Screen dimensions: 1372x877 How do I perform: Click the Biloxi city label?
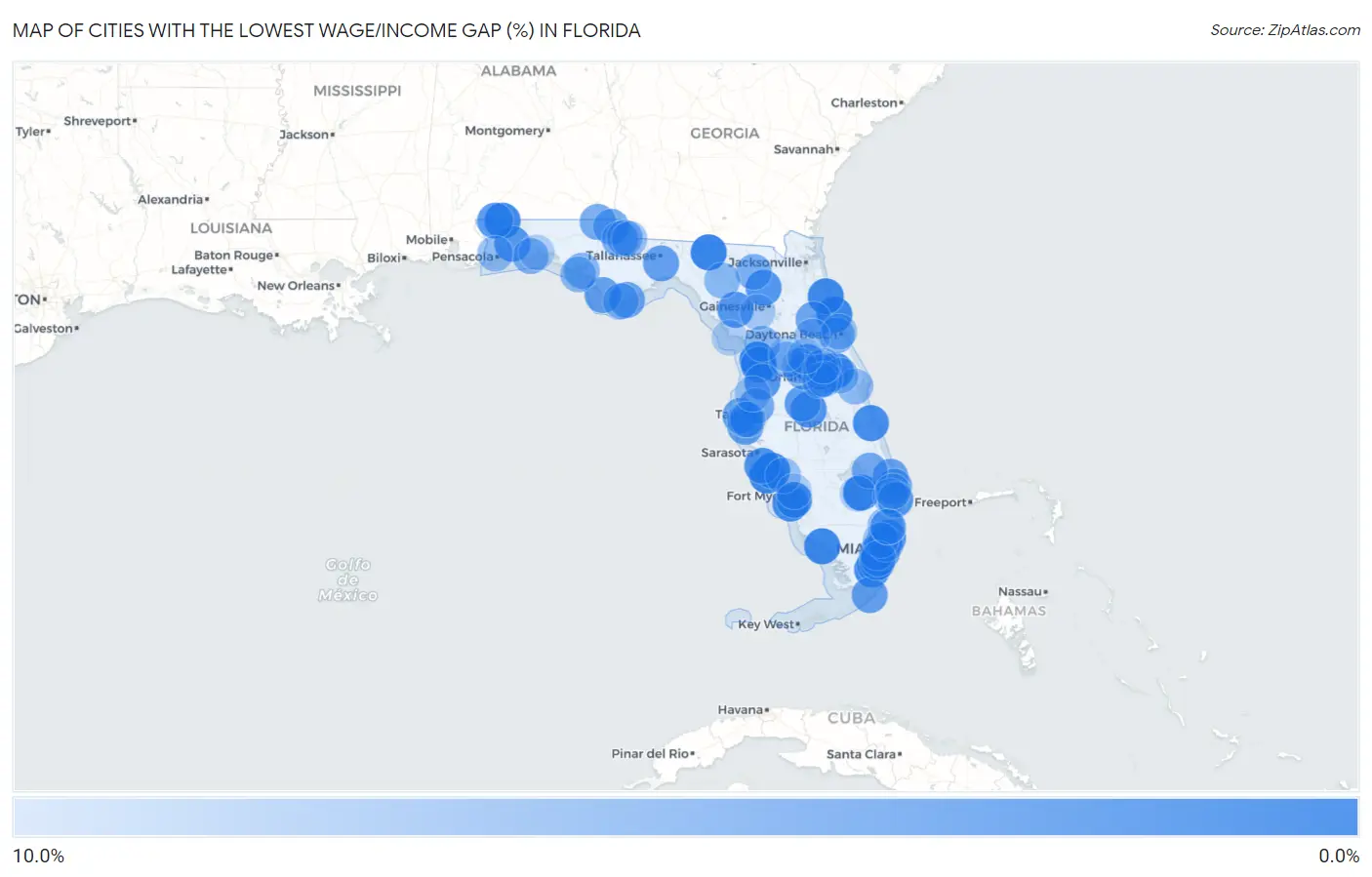point(386,259)
